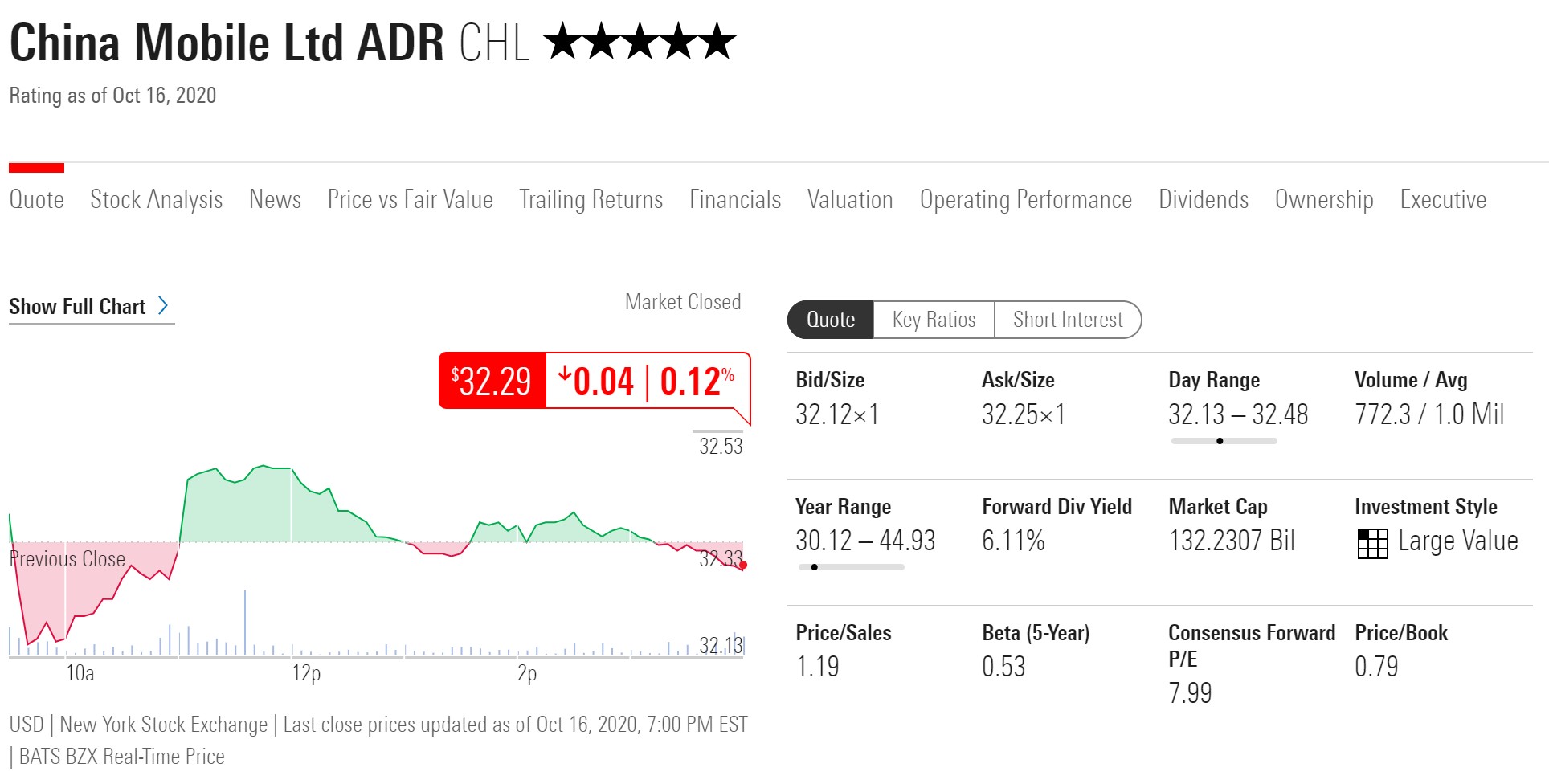Image resolution: width=1549 pixels, height=784 pixels.
Task: Click the red $32.29 price badge
Action: [492, 381]
